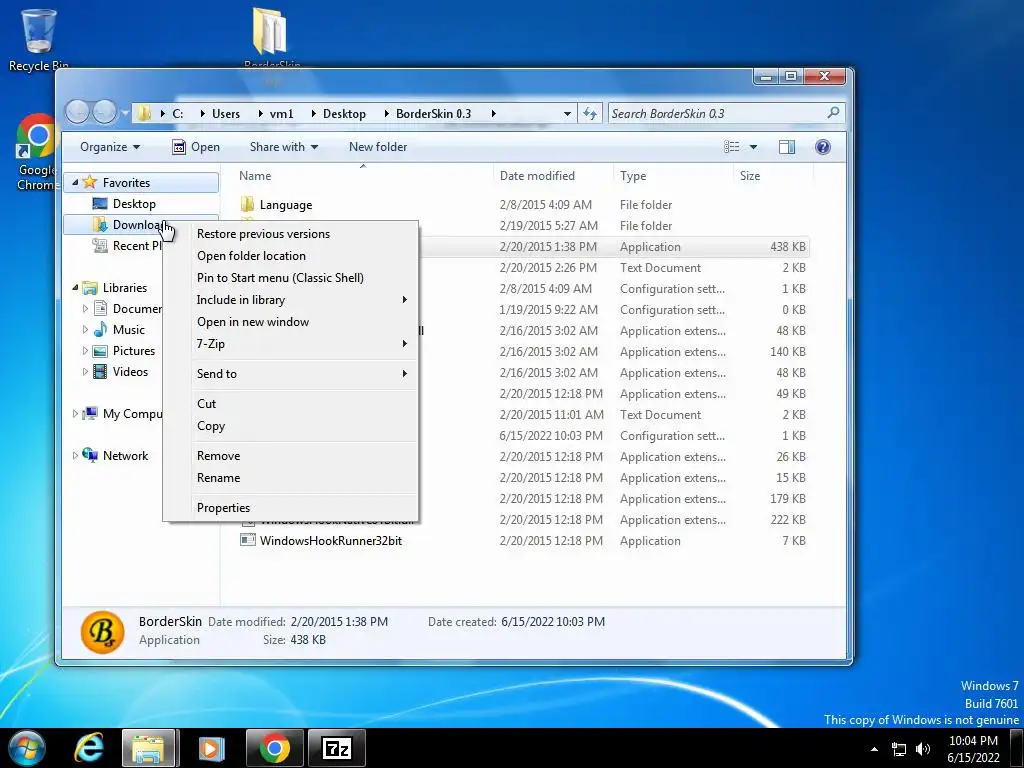Click the network tray icon

tap(899, 749)
